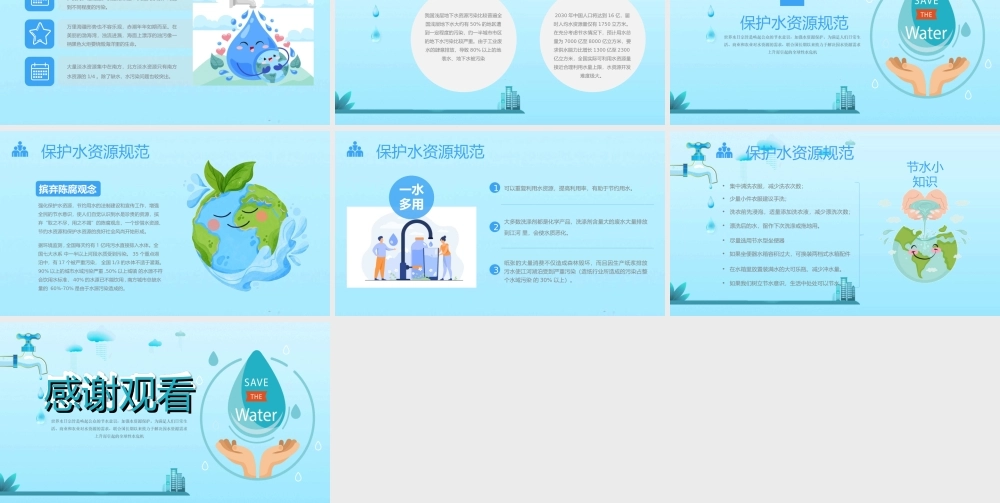1000x503 pixels.
Task: Select text block beside the star icon
Action: pos(122,36)
